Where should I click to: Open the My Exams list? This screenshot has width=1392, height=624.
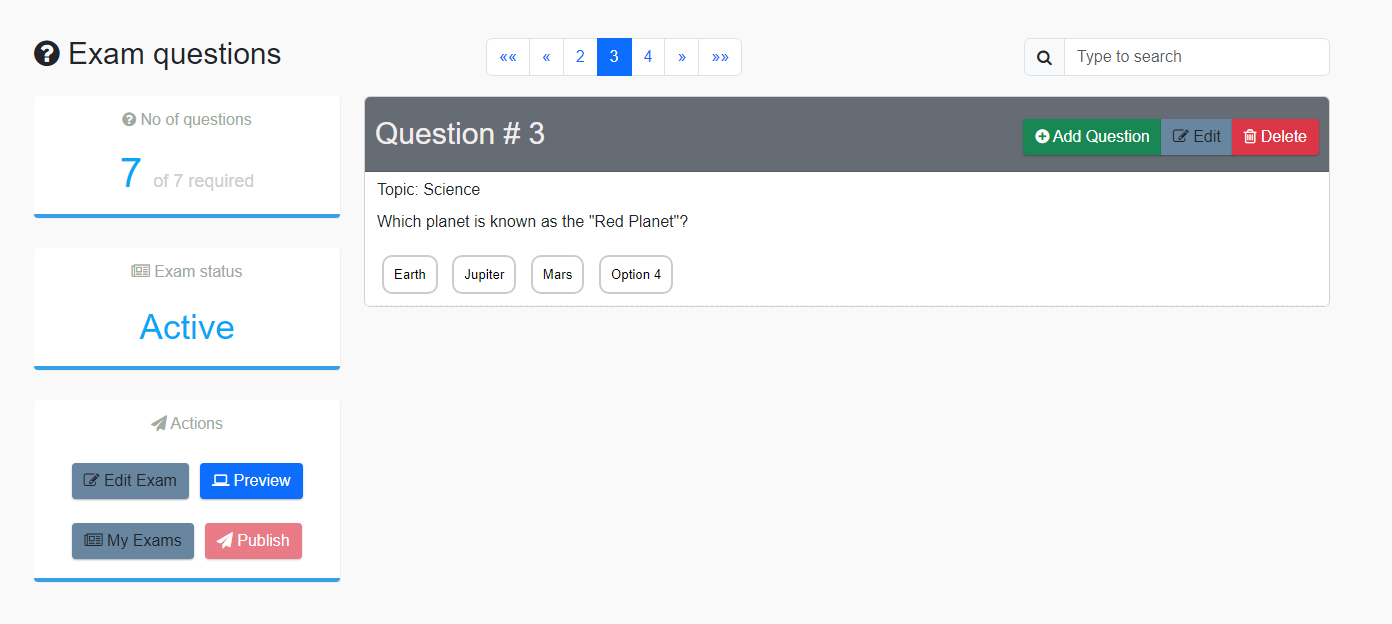coord(133,541)
